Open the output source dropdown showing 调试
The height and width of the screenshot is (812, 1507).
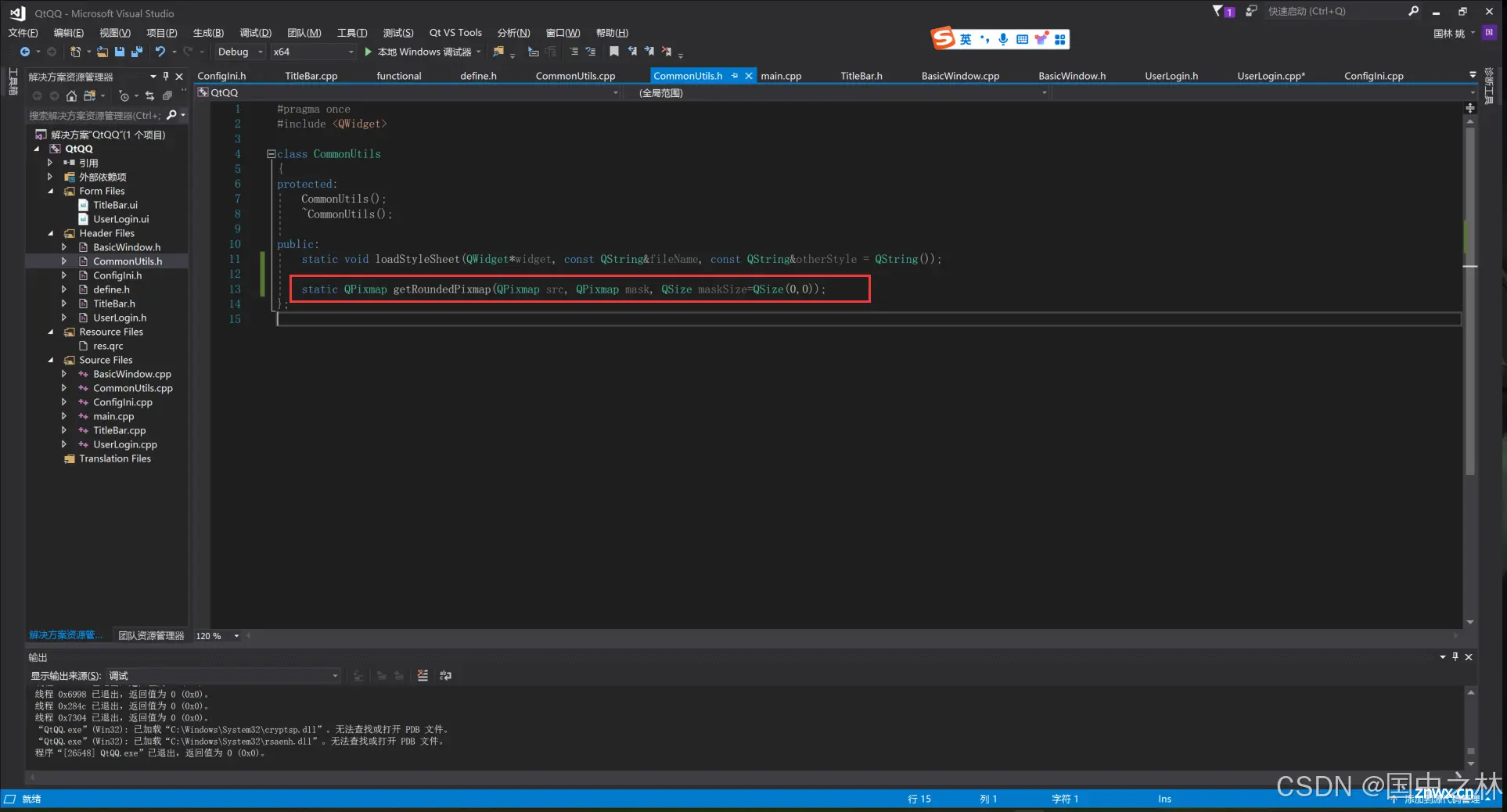pos(223,675)
